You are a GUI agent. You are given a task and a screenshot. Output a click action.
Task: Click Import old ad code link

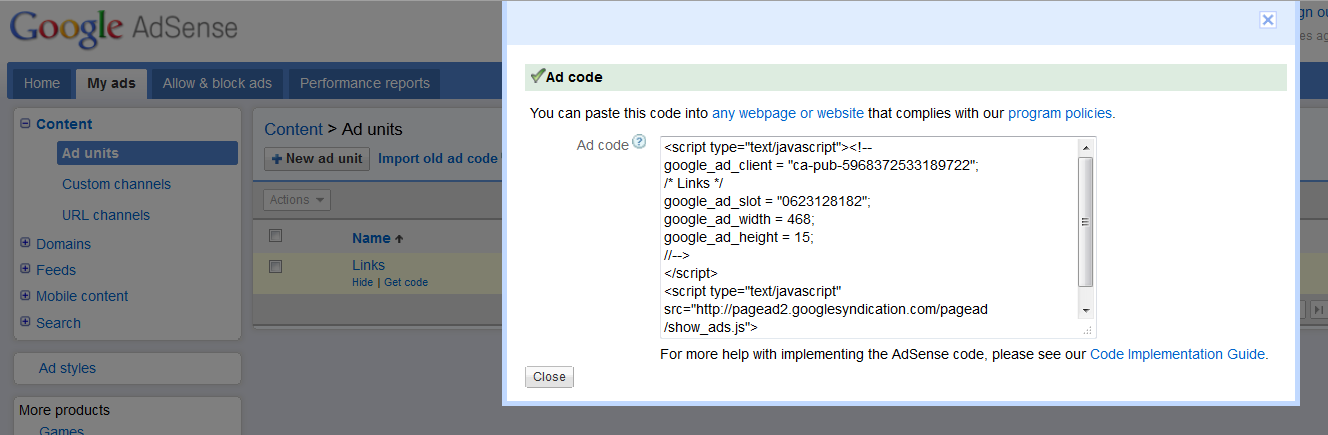pos(438,158)
